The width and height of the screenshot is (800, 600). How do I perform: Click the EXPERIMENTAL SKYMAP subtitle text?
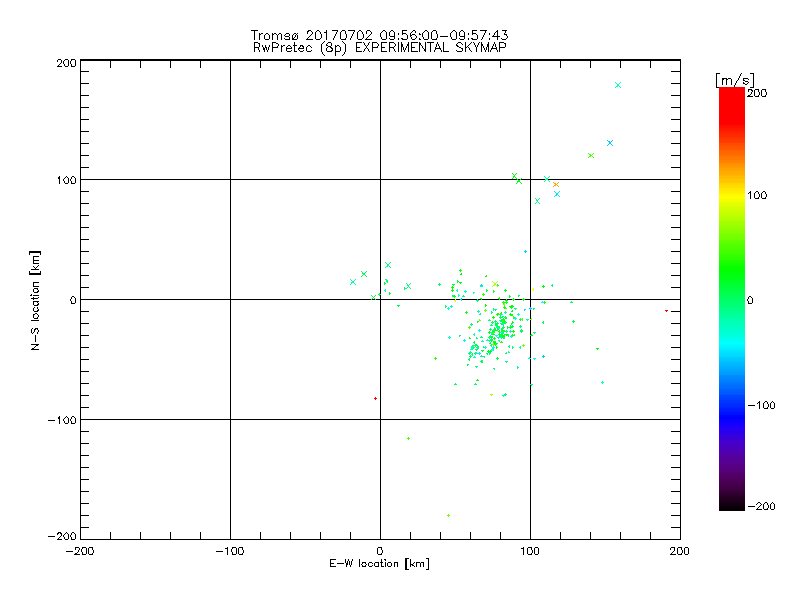[430, 48]
